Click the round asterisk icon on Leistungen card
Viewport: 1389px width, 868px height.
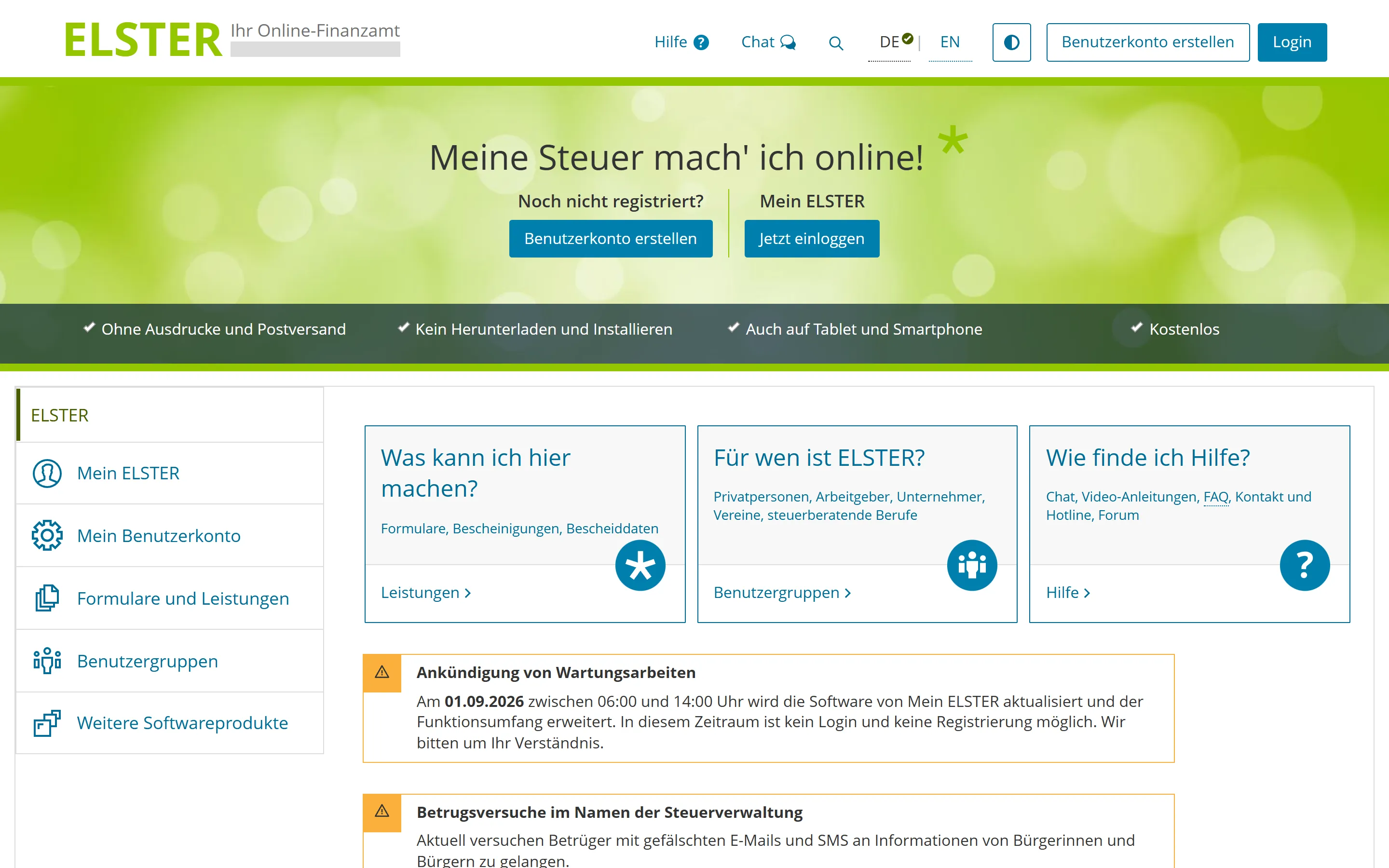point(640,566)
